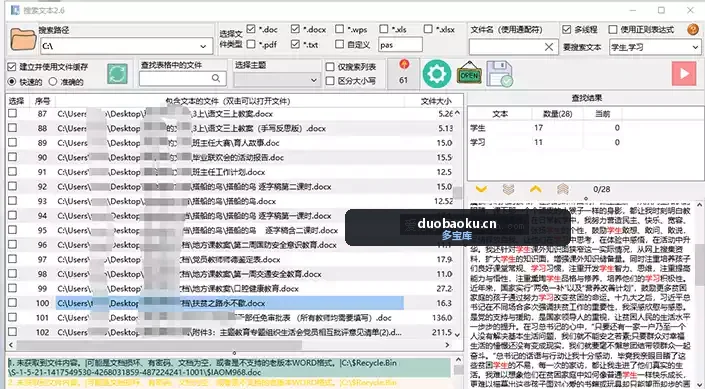This screenshot has width=705, height=389.
Task: Click the 文本 column header in results
Action: 500,114
